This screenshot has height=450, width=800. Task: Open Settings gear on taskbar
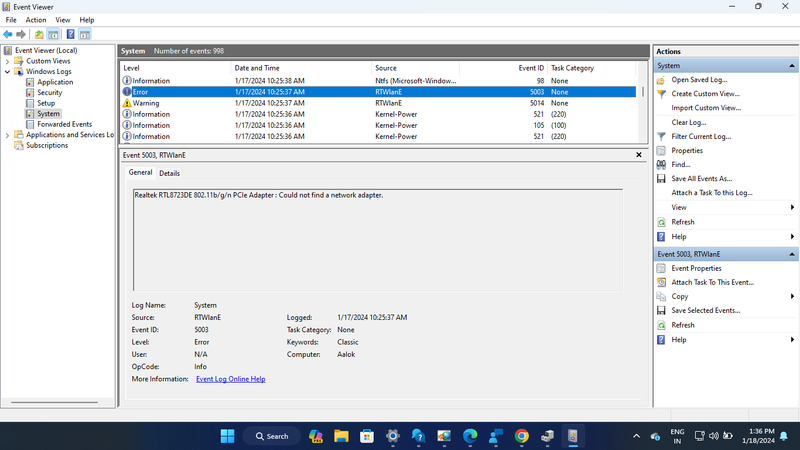(392, 436)
